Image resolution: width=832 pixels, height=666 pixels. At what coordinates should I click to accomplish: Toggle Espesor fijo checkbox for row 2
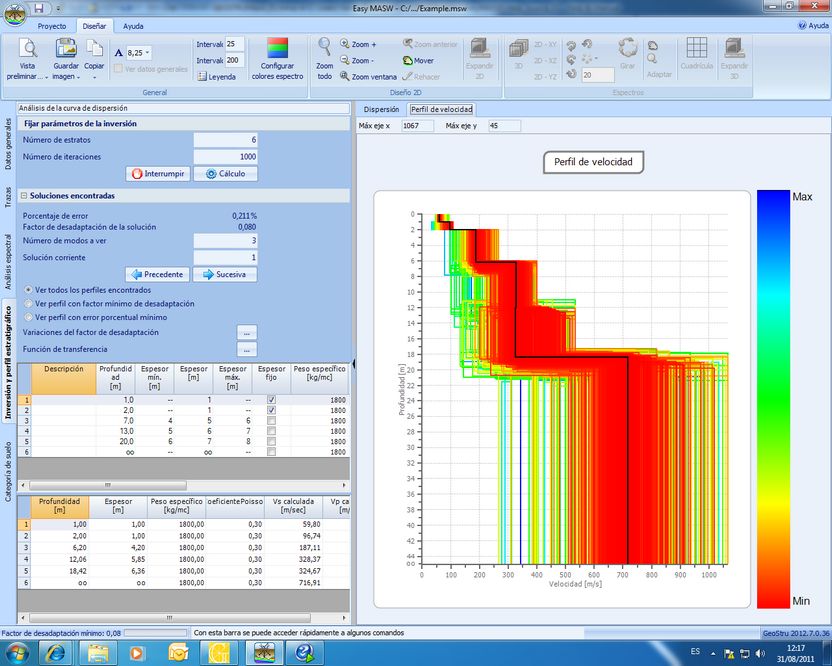(x=271, y=410)
